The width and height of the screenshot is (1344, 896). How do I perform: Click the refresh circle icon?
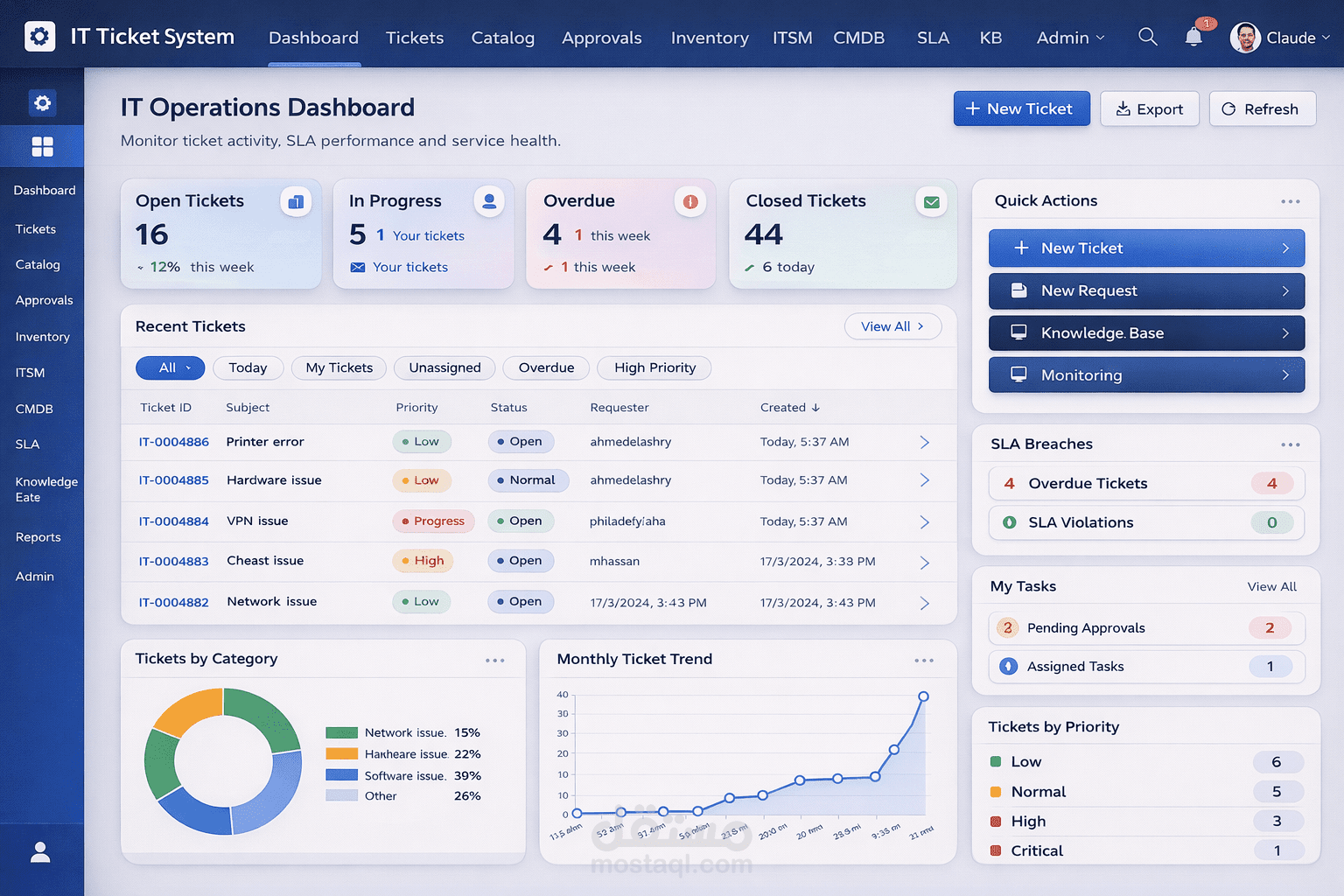[1228, 108]
